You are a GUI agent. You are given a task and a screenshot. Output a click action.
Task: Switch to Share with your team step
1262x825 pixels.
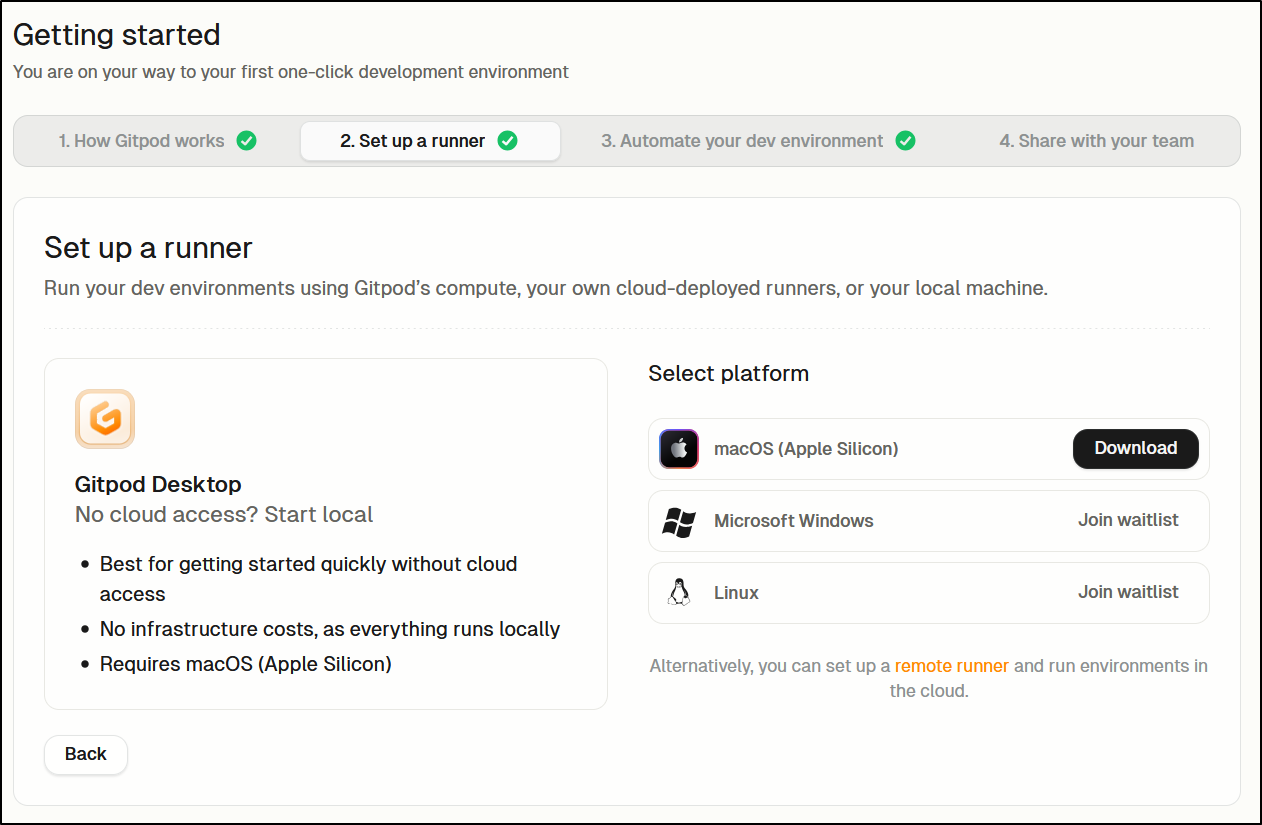(x=1096, y=141)
